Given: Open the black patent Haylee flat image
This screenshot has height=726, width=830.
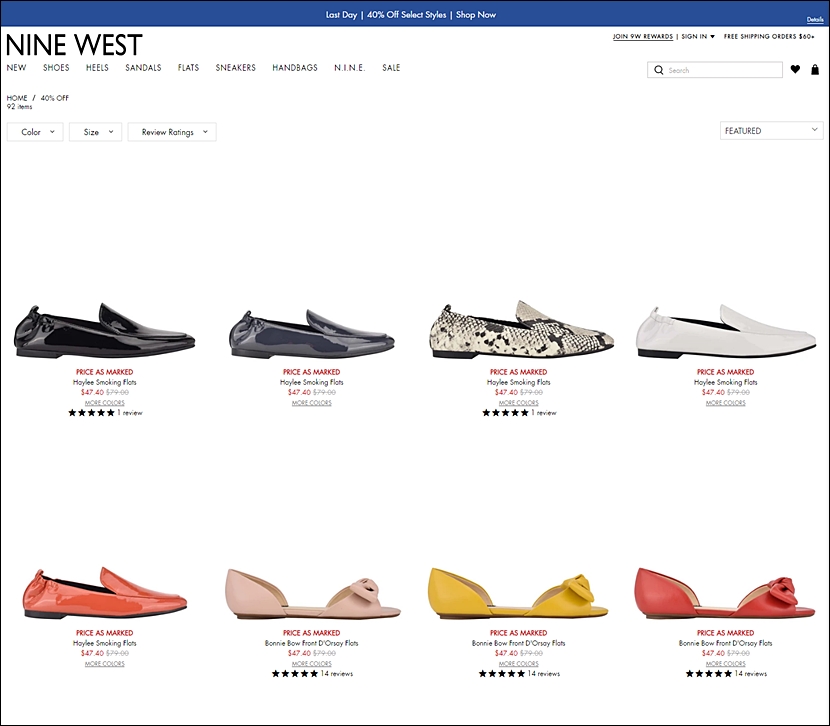Looking at the screenshot, I should click(105, 332).
